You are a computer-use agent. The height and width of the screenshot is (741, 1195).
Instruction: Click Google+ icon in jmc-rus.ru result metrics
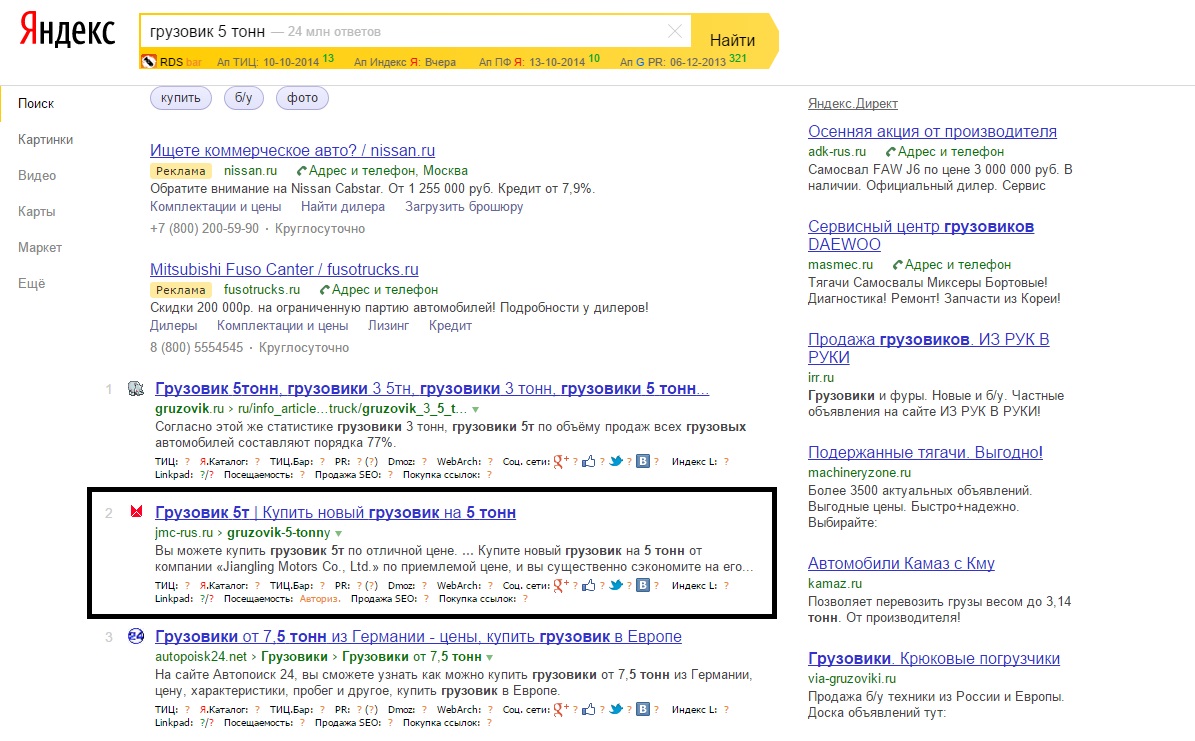(x=561, y=585)
